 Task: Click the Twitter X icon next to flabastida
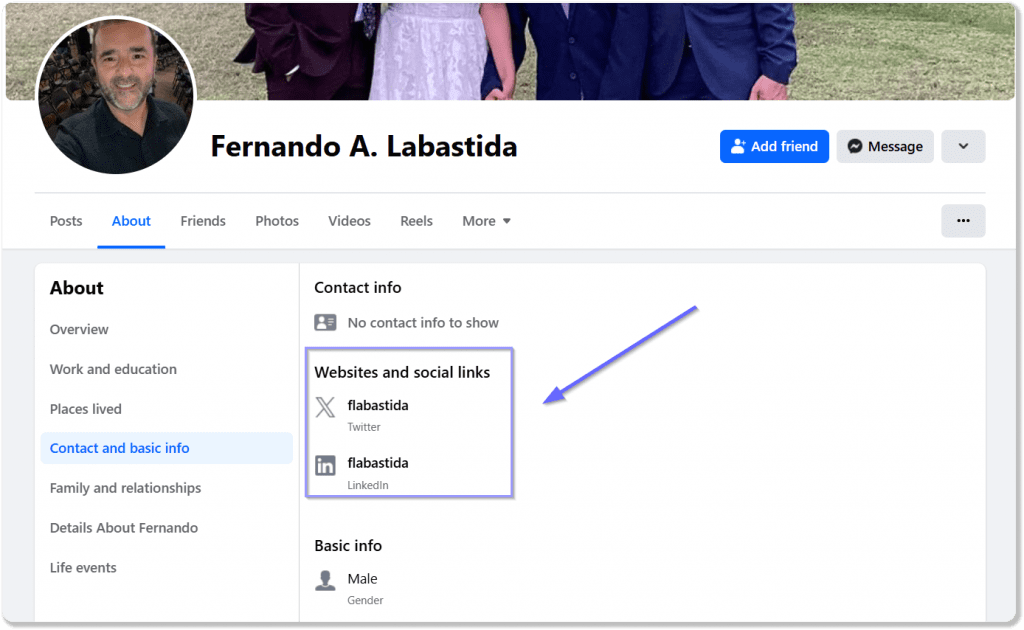pyautogui.click(x=324, y=406)
